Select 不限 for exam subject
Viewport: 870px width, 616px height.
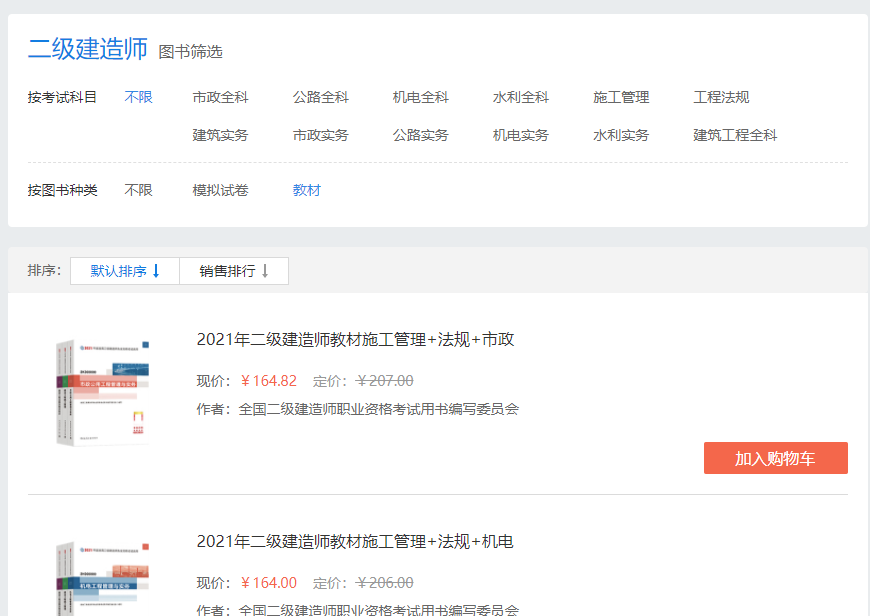coord(138,97)
